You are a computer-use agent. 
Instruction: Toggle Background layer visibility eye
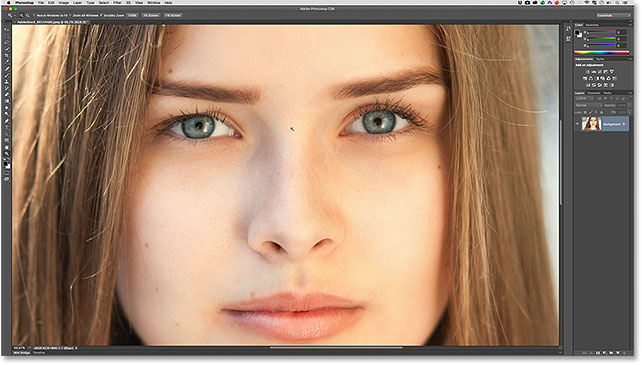click(x=577, y=124)
